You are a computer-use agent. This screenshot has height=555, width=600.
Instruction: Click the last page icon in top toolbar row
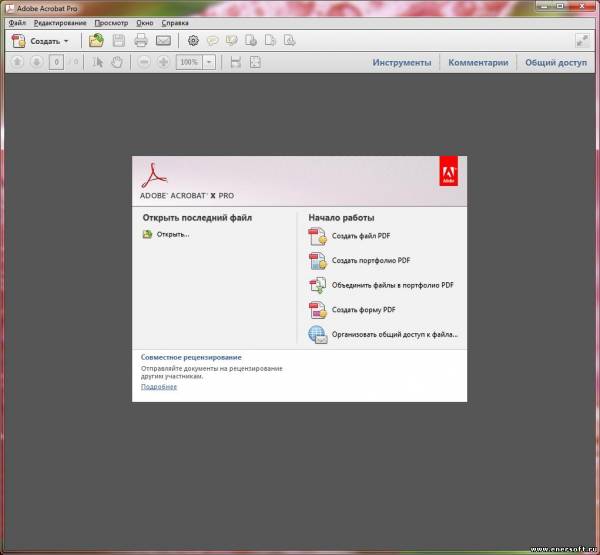coord(289,41)
